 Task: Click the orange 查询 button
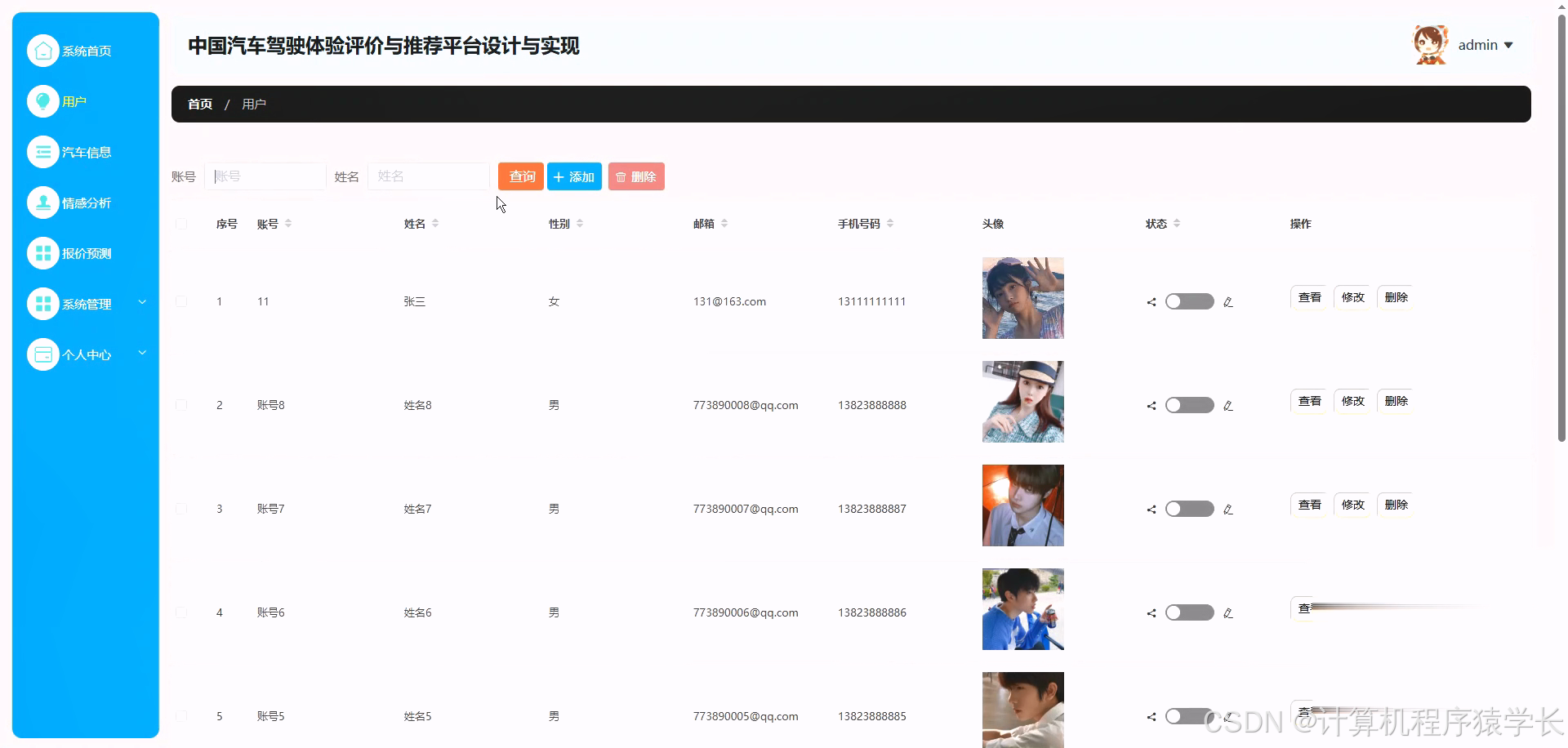[521, 176]
